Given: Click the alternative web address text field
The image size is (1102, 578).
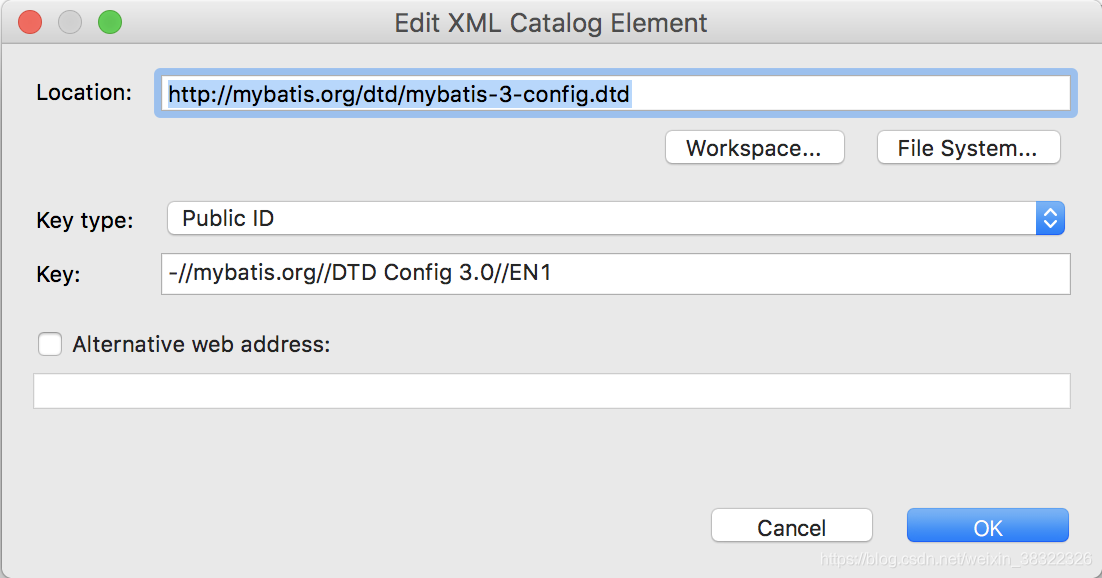Looking at the screenshot, I should click(552, 391).
